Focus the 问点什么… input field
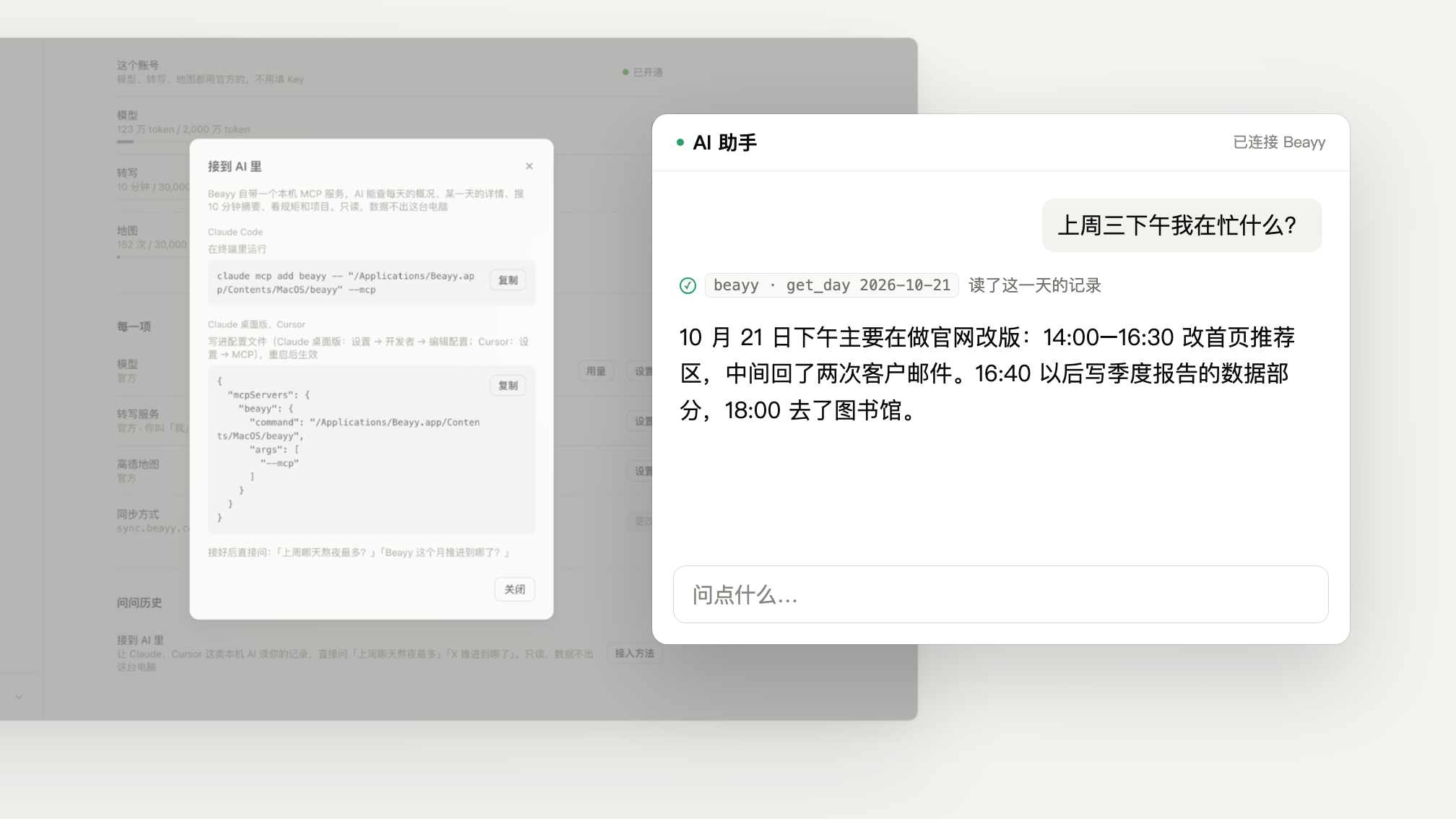The height and width of the screenshot is (819, 1456). tap(1000, 594)
